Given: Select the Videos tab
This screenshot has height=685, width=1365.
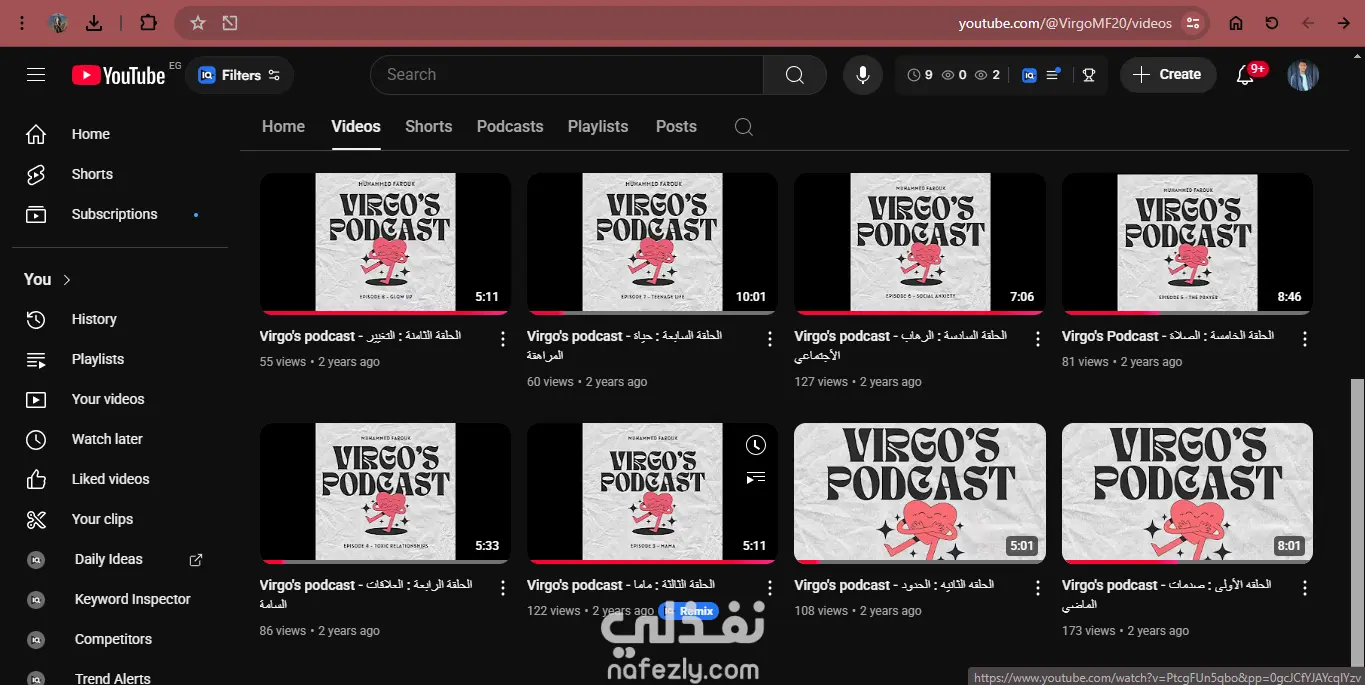Looking at the screenshot, I should (356, 127).
